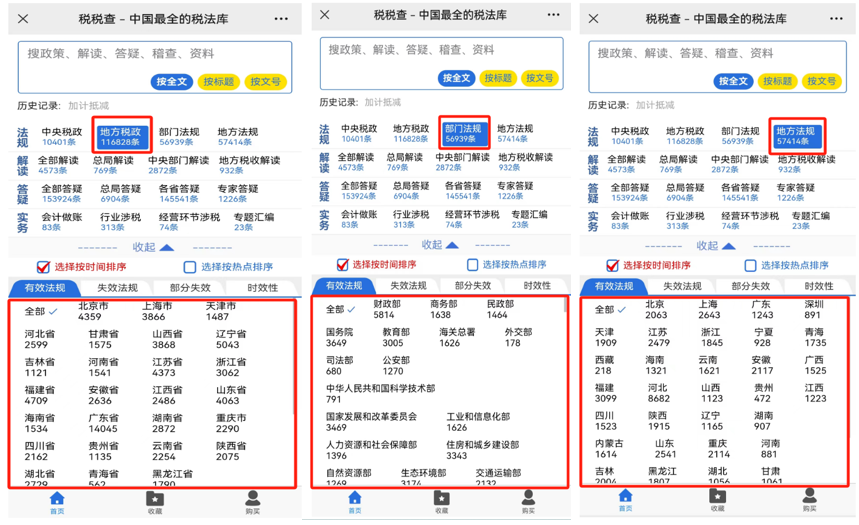Filter by 广东省 14045 in the left screen
Screen dimensions: 859x525
click(103, 423)
